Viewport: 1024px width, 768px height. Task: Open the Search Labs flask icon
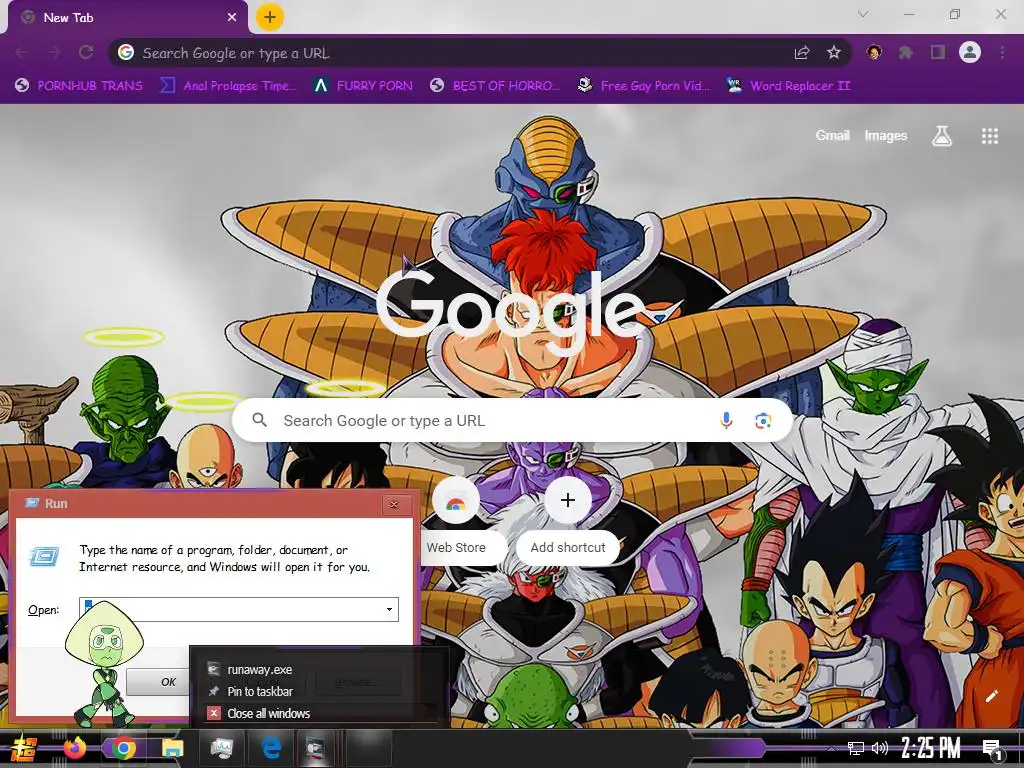click(942, 136)
